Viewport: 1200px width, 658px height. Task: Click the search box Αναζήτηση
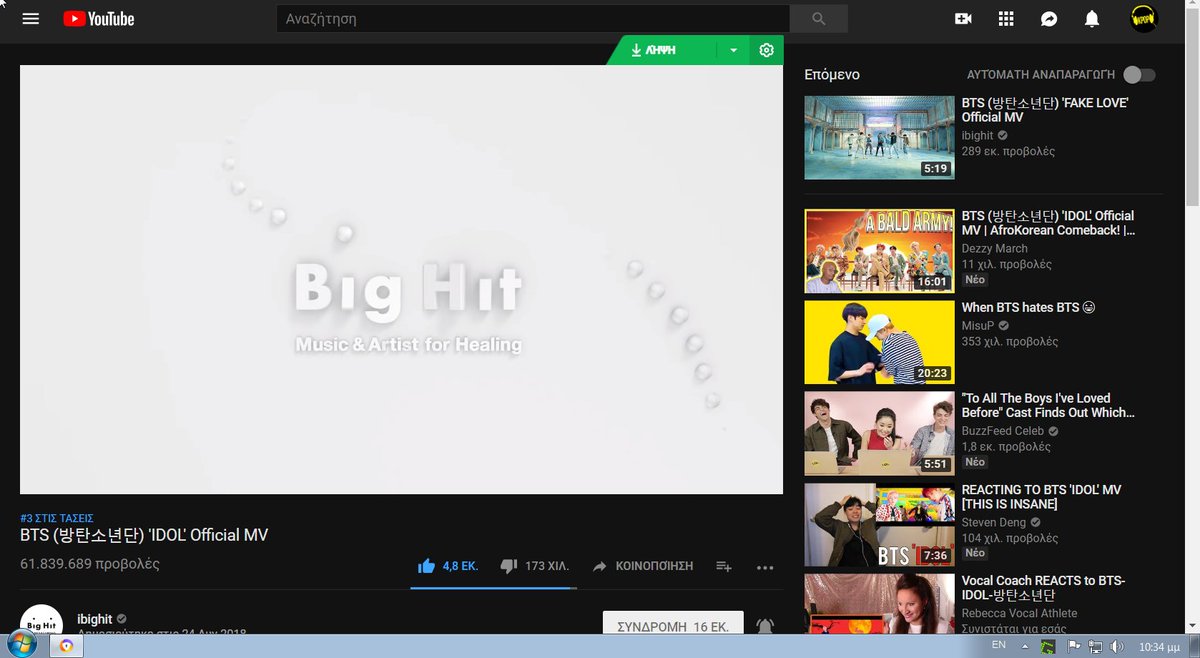coord(533,18)
